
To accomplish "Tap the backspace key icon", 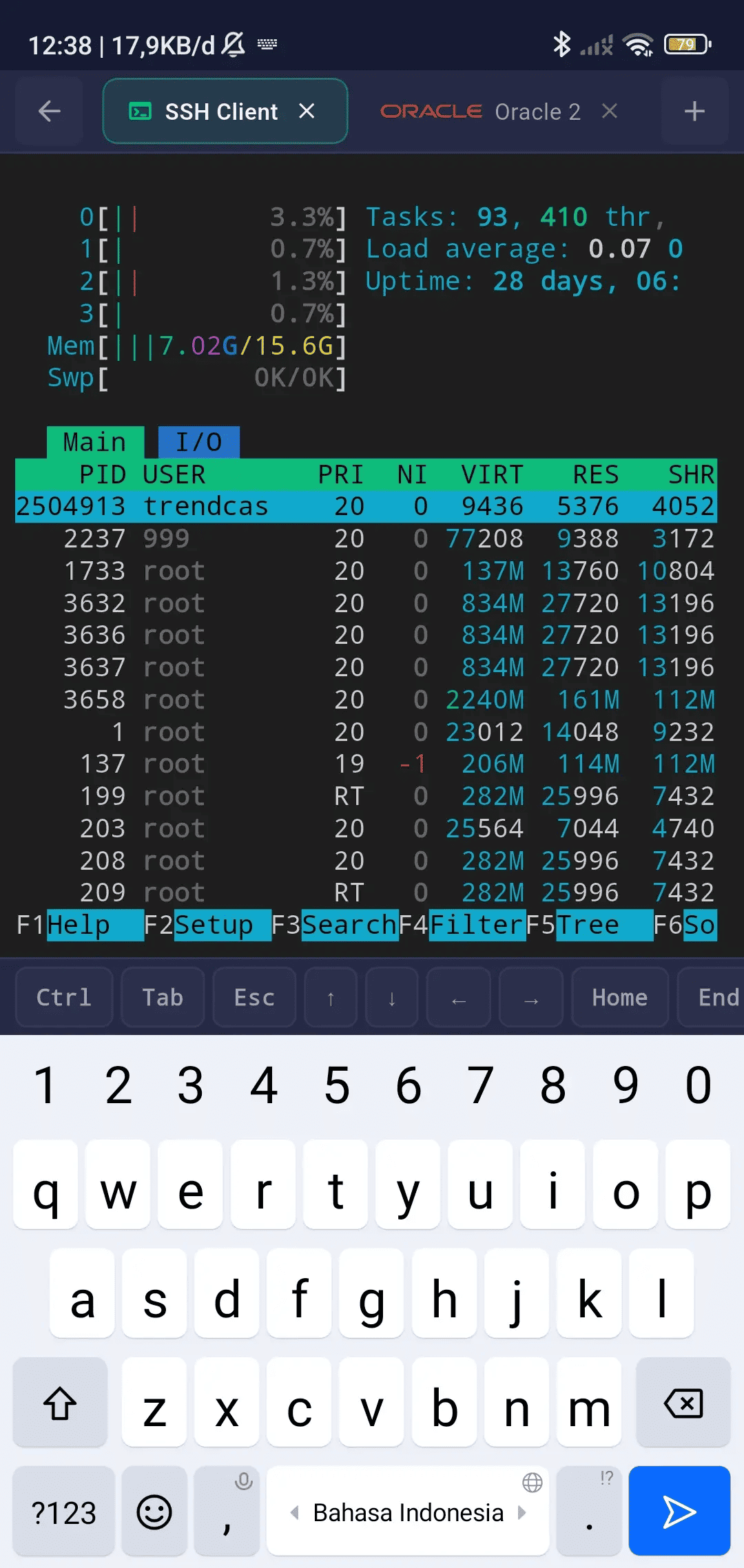I will (683, 1403).
